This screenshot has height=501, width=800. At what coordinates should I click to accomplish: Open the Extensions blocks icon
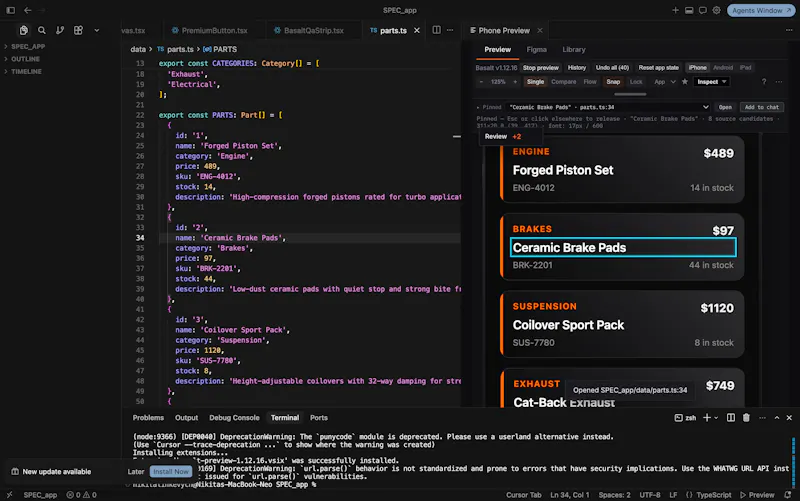click(x=78, y=31)
